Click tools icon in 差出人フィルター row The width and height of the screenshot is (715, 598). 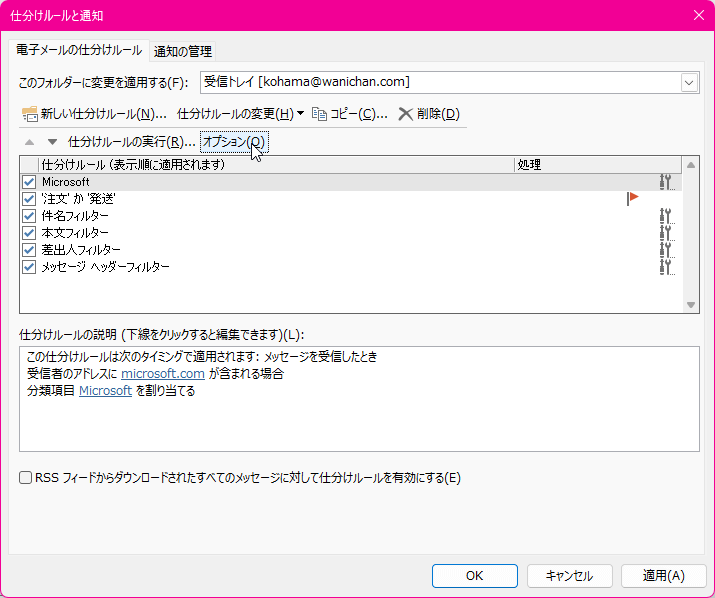(x=667, y=250)
